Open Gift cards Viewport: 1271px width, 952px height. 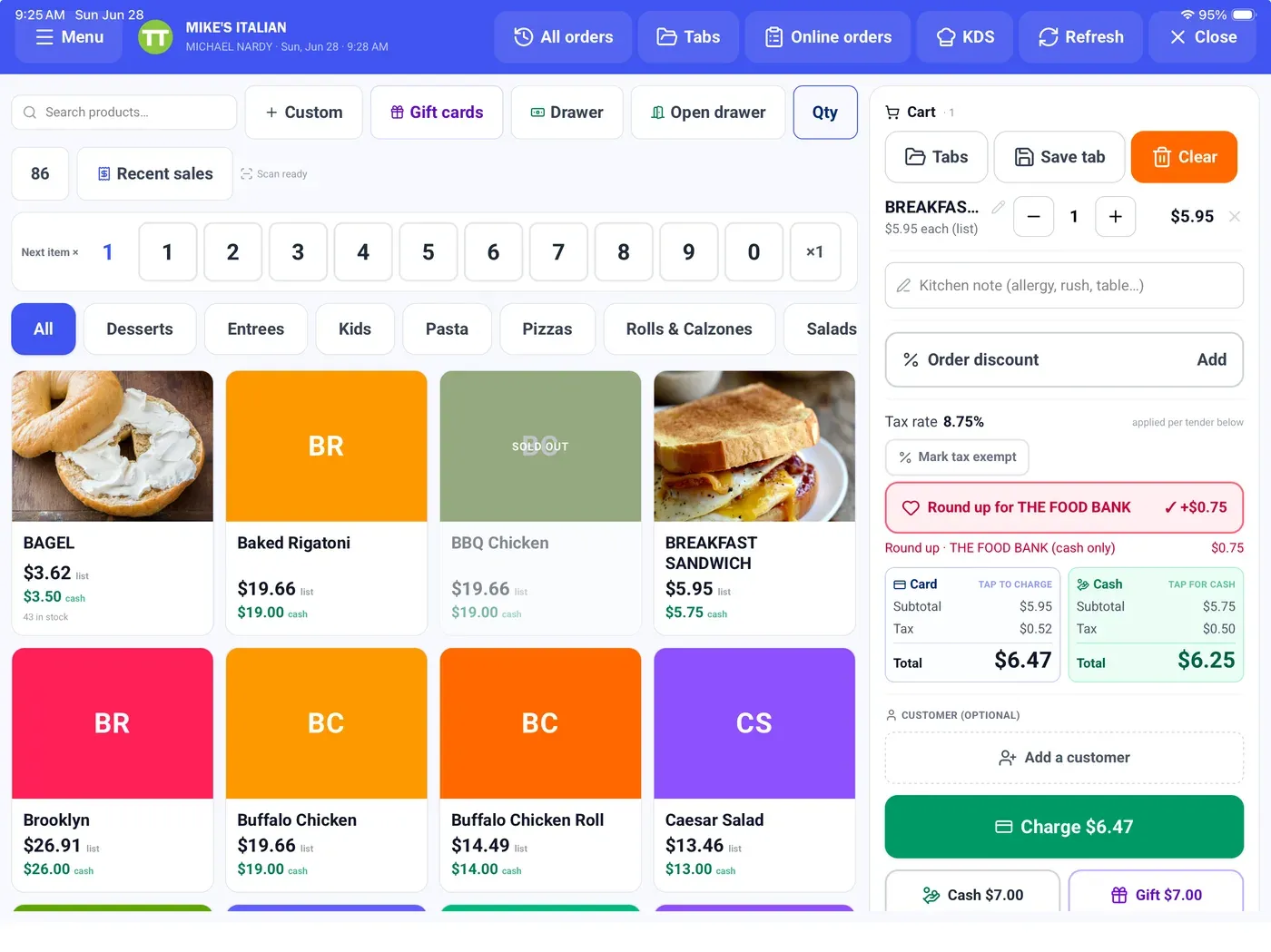click(x=437, y=113)
